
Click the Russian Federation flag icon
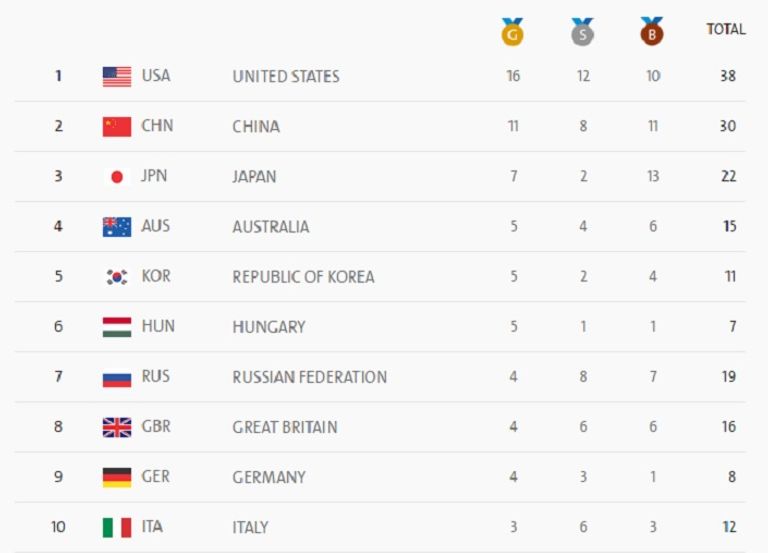click(x=117, y=378)
